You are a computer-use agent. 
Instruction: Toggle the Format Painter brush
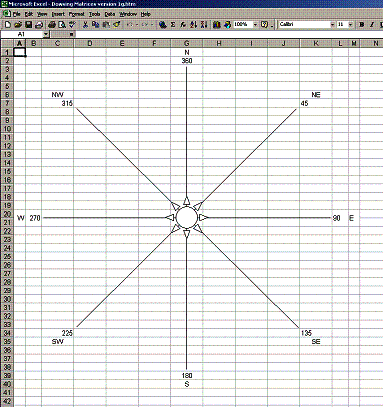click(117, 24)
